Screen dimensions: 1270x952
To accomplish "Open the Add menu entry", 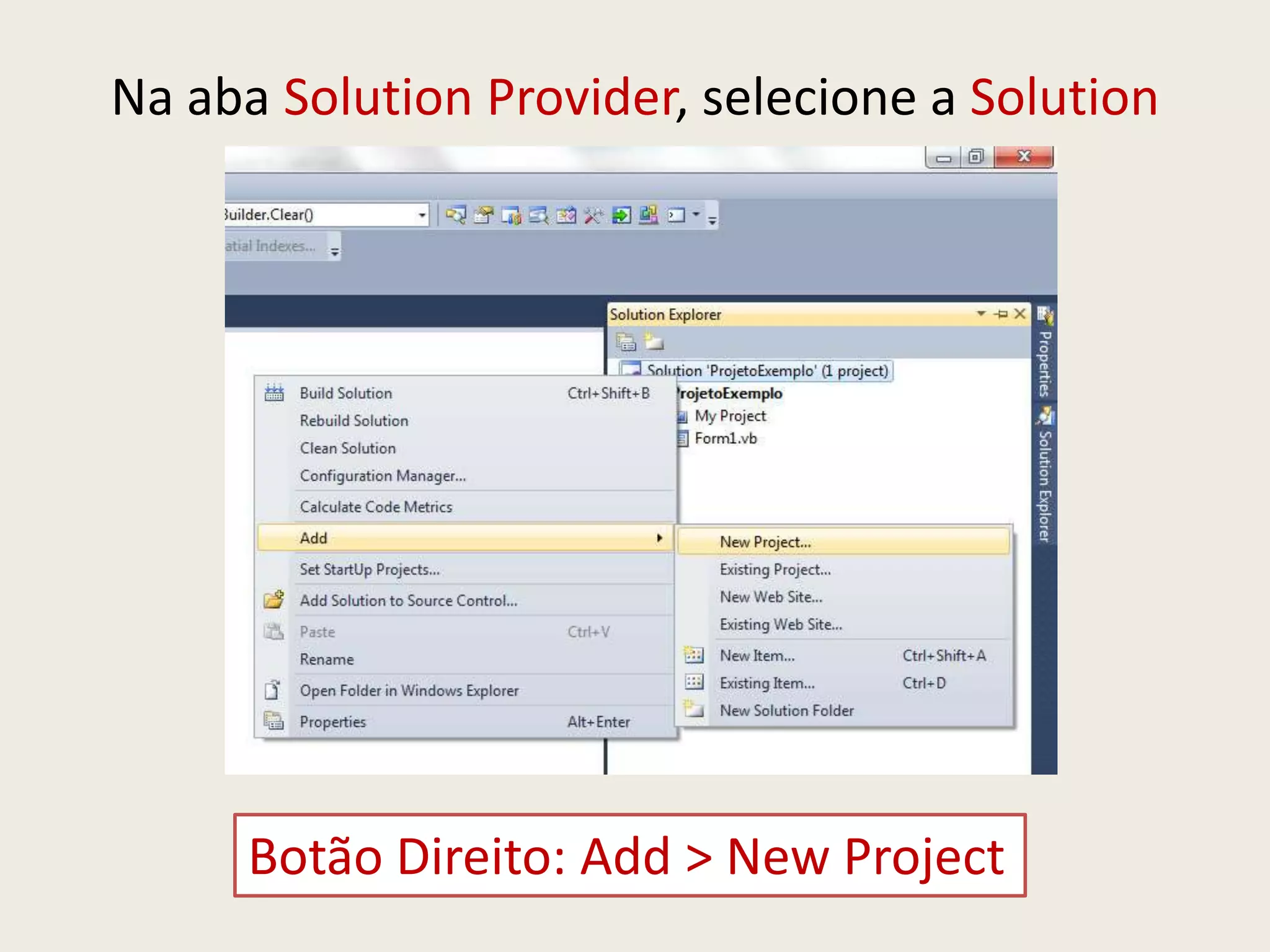I will [464, 538].
